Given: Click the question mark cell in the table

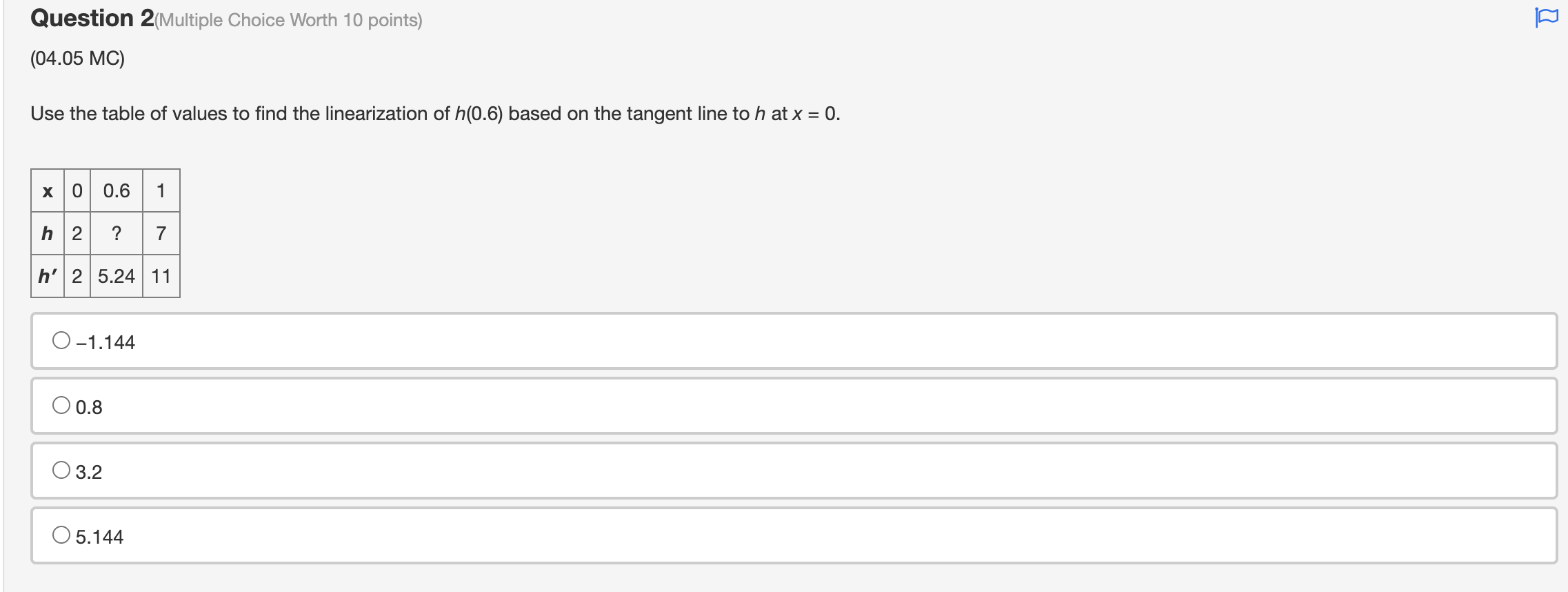Looking at the screenshot, I should click(x=117, y=233).
